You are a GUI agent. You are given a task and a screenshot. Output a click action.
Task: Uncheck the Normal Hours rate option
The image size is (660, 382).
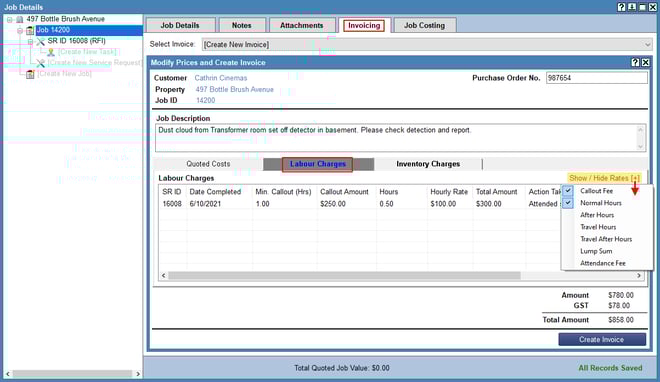[568, 203]
